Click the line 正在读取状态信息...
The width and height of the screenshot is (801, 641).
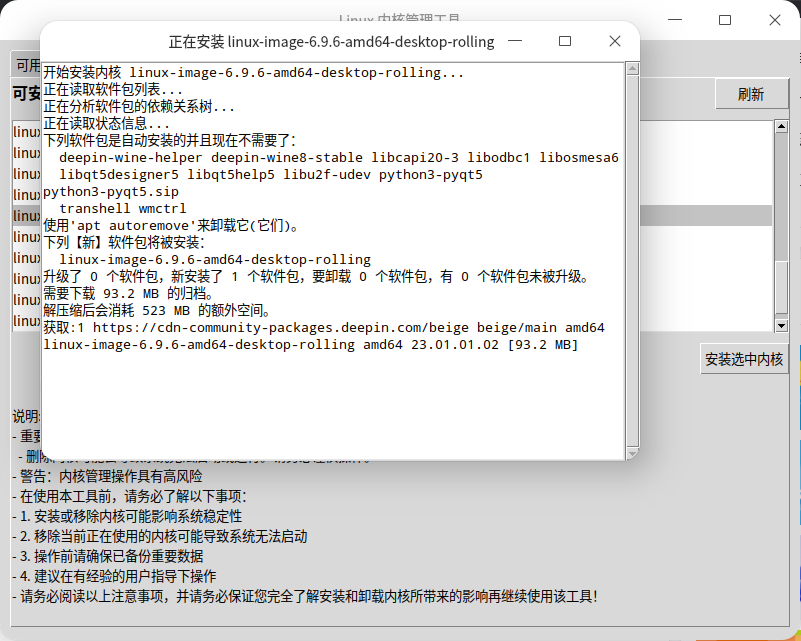point(106,123)
